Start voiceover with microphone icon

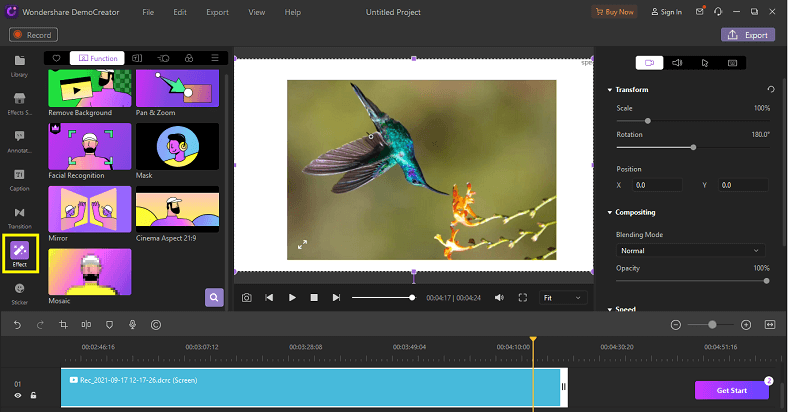133,325
